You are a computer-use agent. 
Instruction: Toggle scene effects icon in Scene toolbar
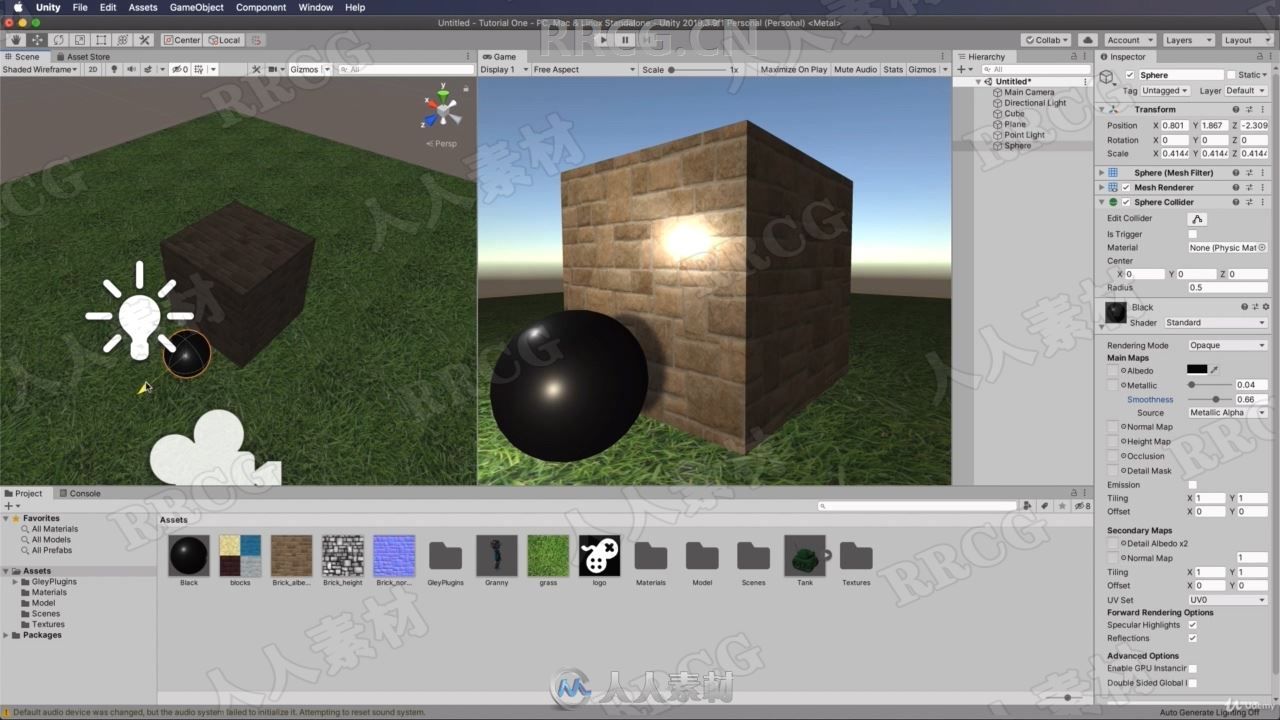[x=148, y=70]
